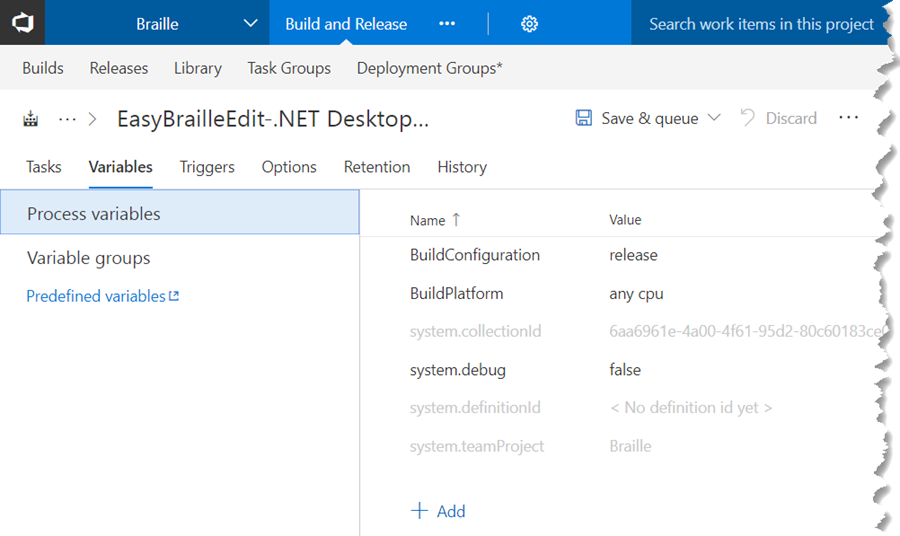Click the Discard undo icon
The width and height of the screenshot is (900, 536).
coord(748,118)
